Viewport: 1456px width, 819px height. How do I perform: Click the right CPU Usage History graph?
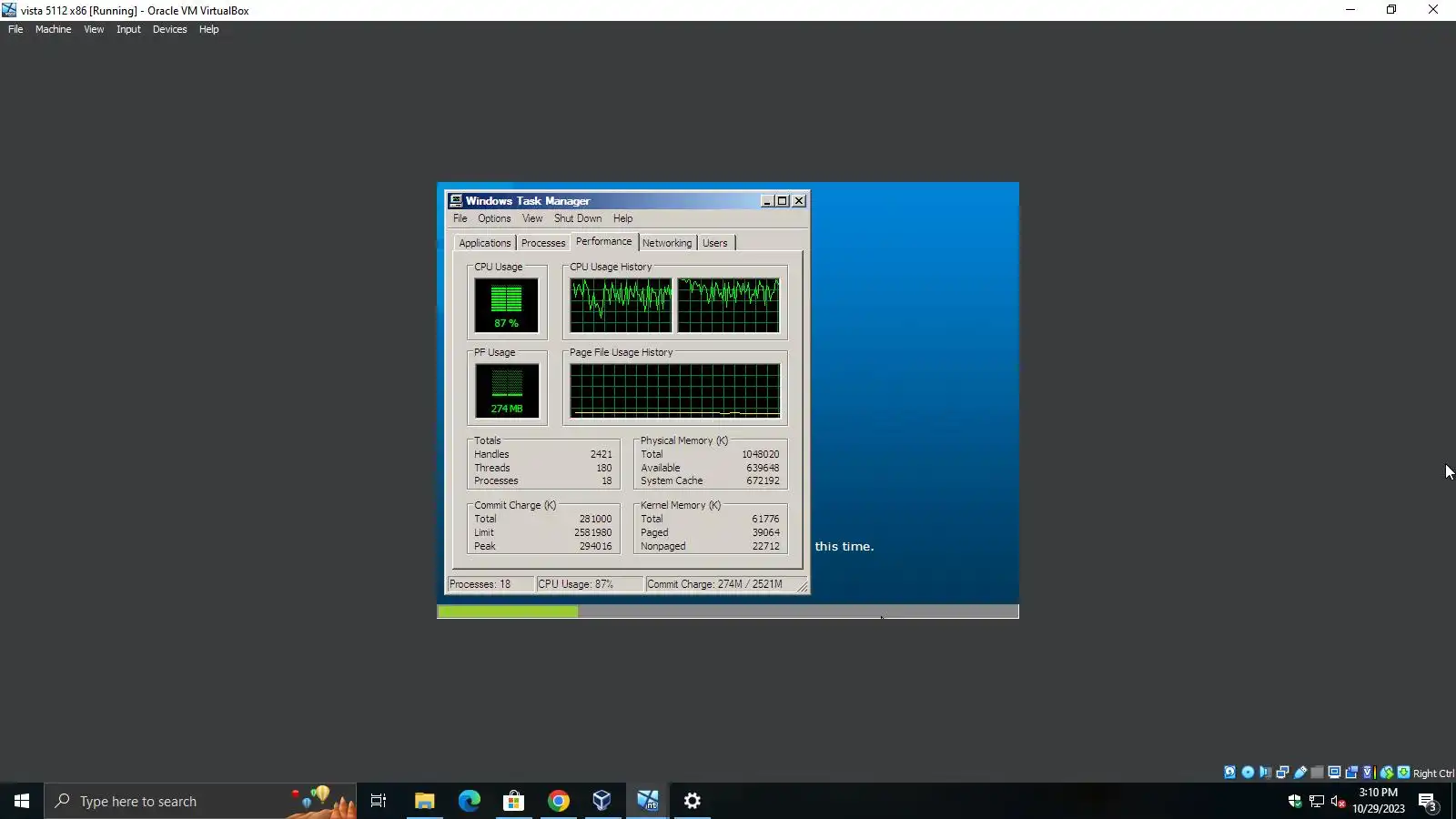tap(728, 306)
